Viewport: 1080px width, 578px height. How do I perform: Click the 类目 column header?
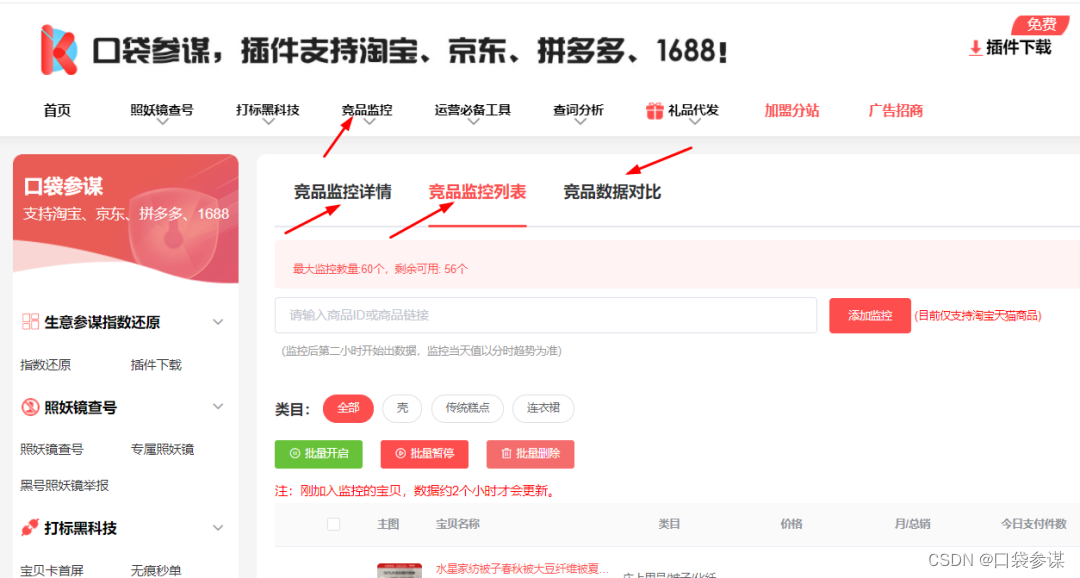pos(669,524)
